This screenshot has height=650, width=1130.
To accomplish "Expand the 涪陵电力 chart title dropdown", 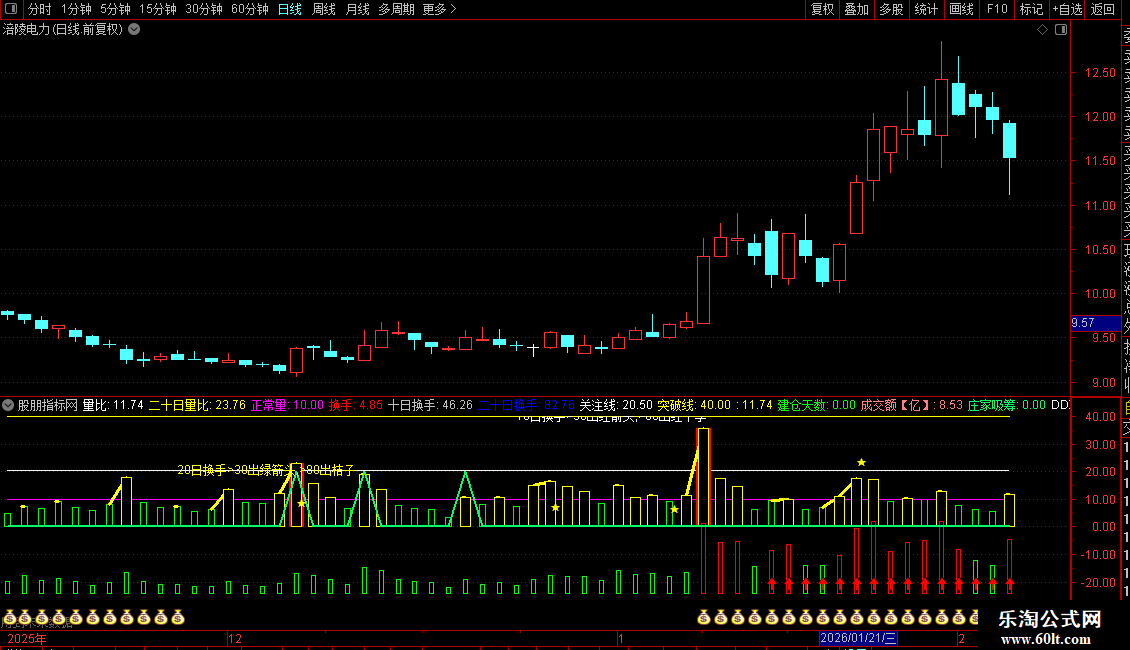I will point(134,29).
